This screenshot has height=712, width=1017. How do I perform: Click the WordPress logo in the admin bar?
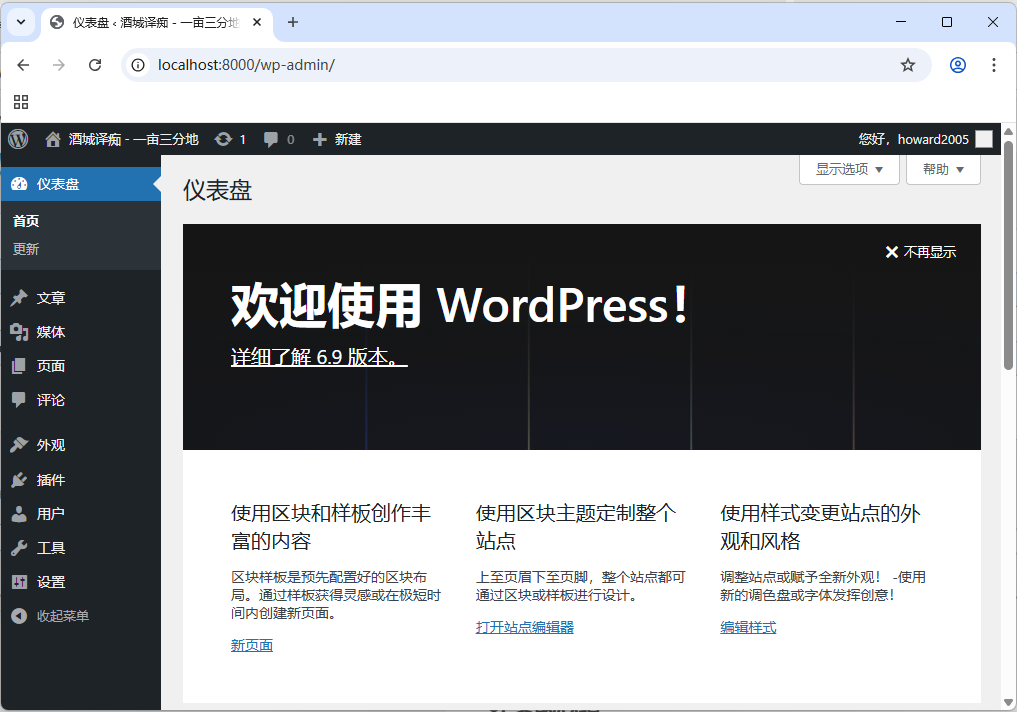[17, 139]
